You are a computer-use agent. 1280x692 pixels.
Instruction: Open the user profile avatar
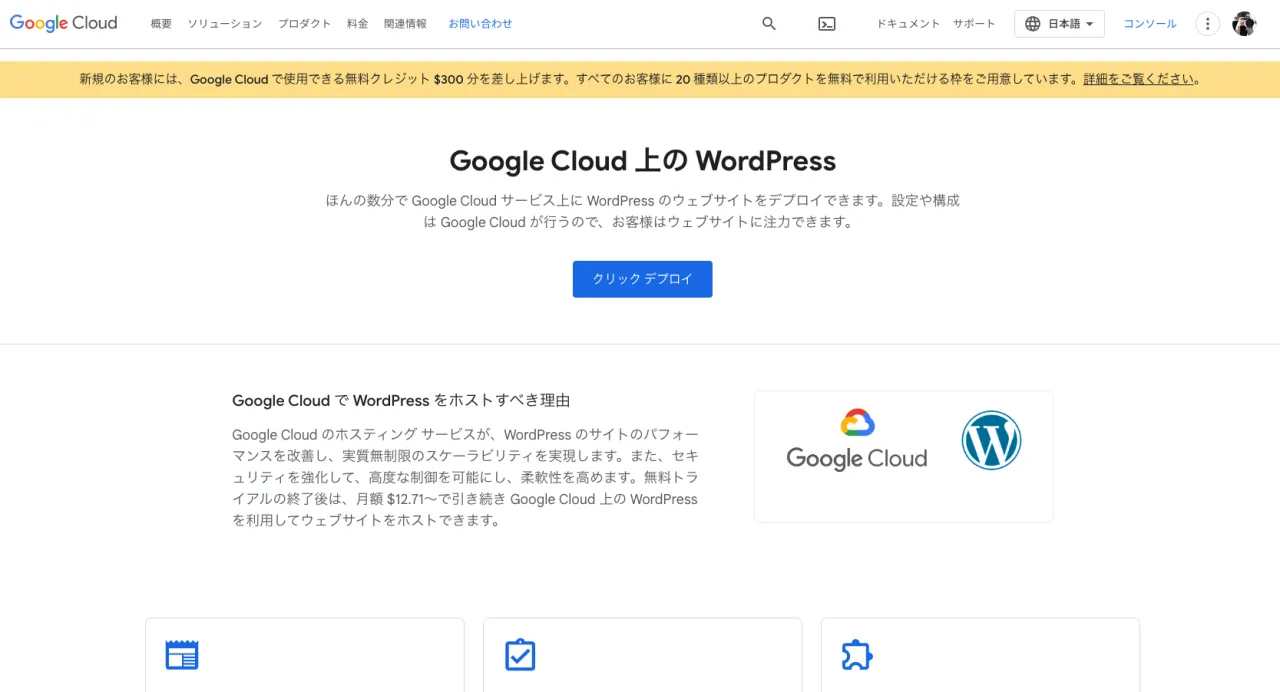[1244, 24]
